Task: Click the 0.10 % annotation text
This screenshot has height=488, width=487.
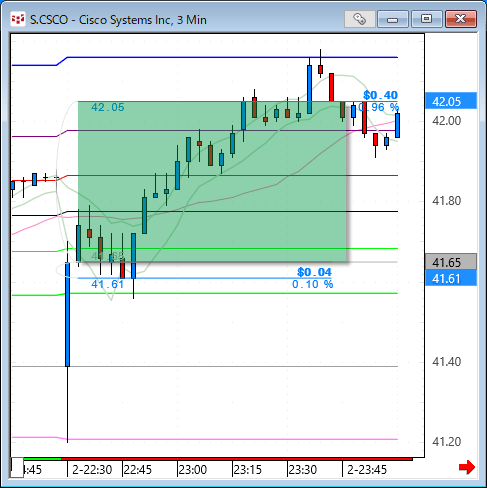Action: tap(313, 284)
